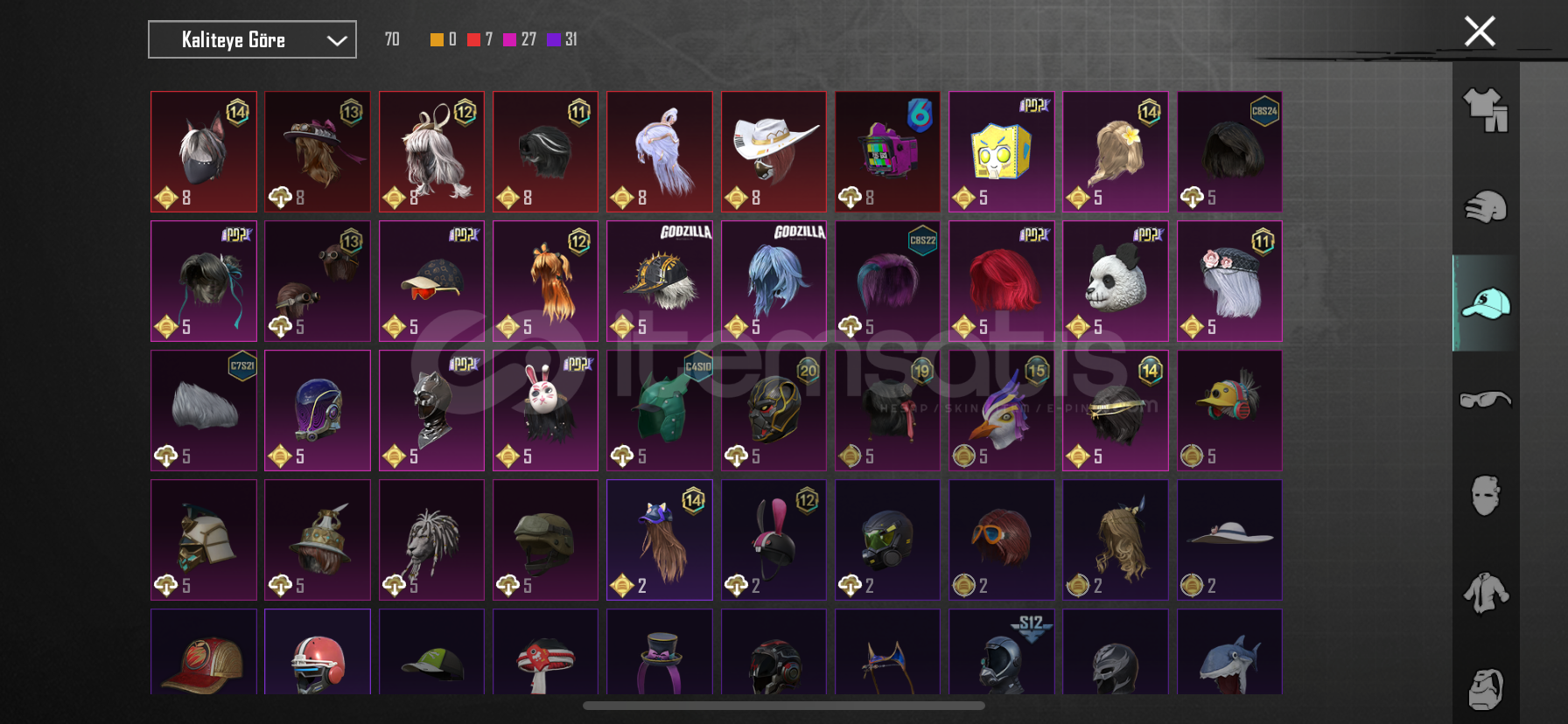1568x724 pixels.
Task: Expand the Kaliteye Göre sort dropdown
Action: [x=252, y=39]
